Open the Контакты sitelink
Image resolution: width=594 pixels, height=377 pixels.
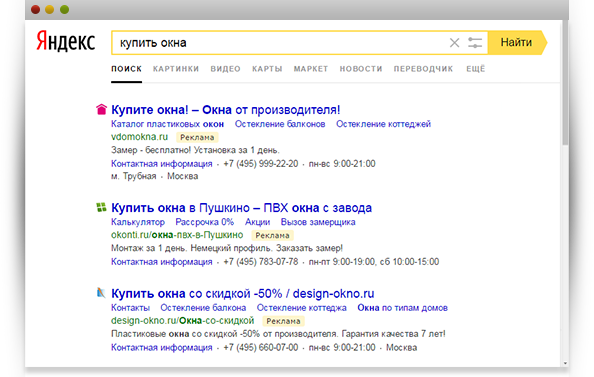point(130,308)
